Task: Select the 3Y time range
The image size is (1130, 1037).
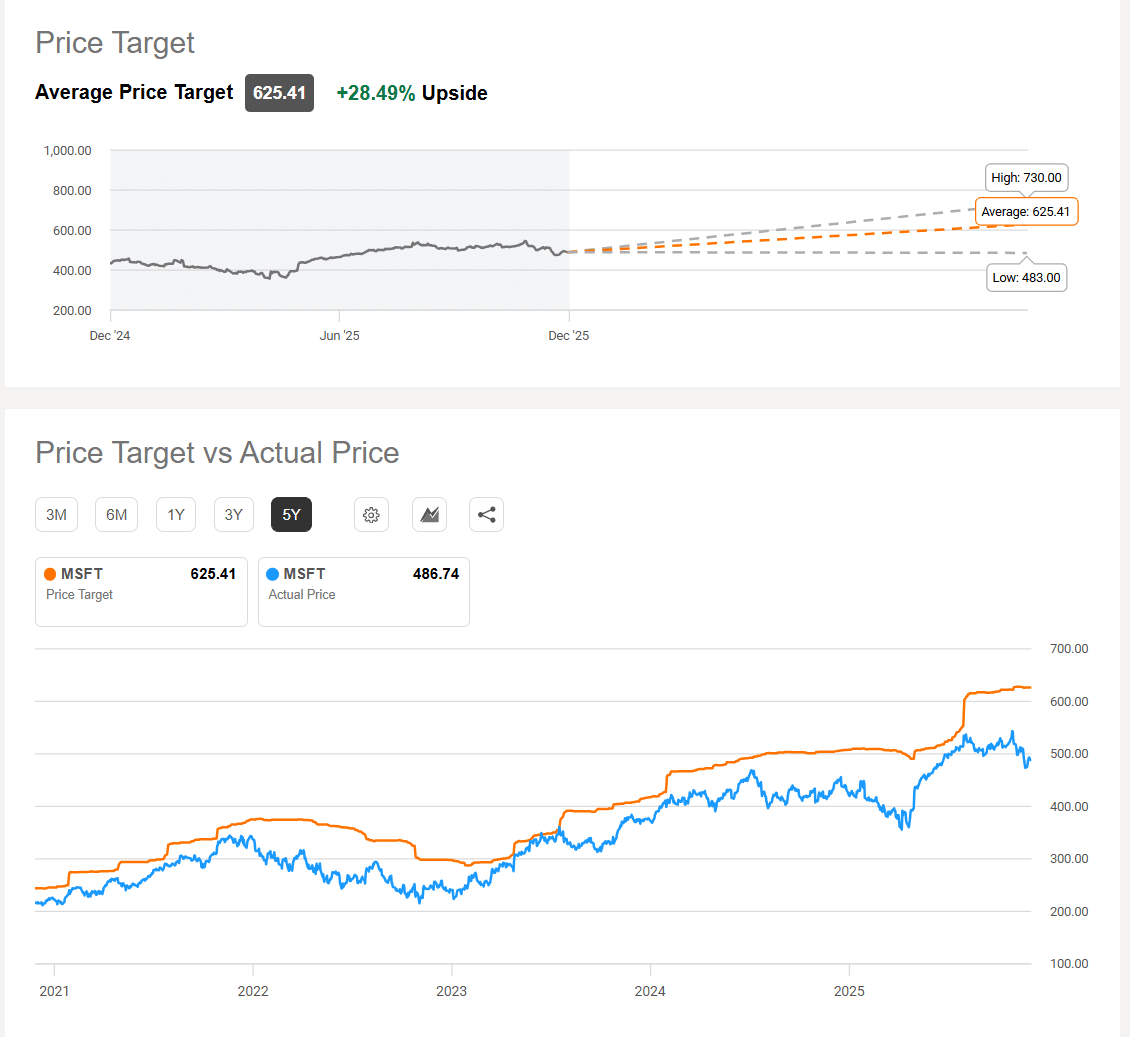Action: coord(233,515)
